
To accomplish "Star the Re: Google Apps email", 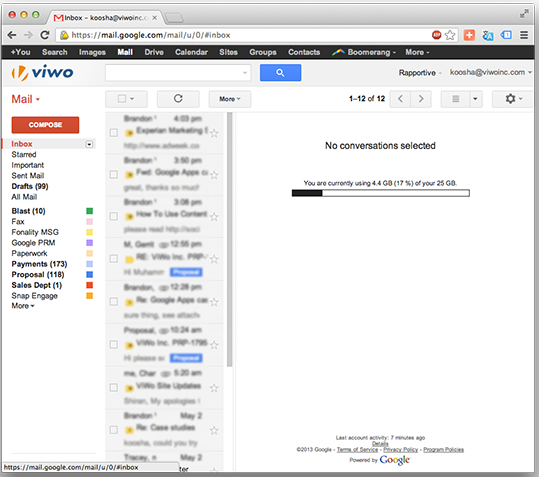I will point(214,302).
